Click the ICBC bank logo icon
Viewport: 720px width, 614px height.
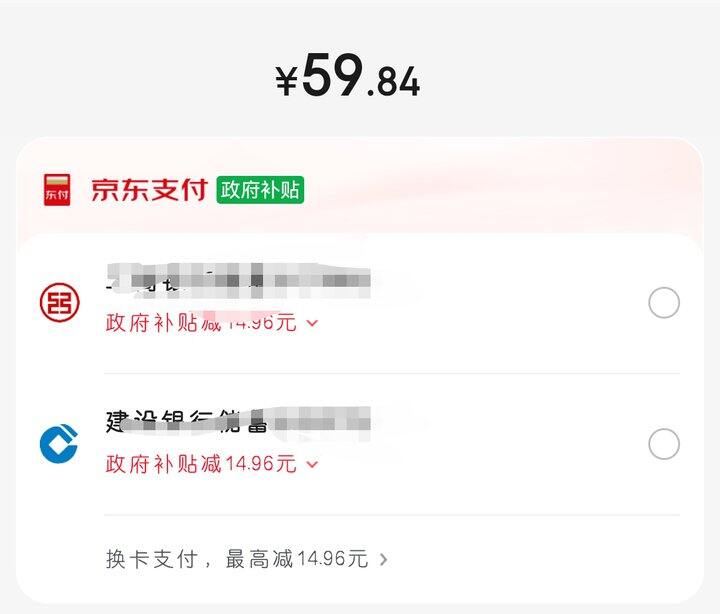(59, 302)
